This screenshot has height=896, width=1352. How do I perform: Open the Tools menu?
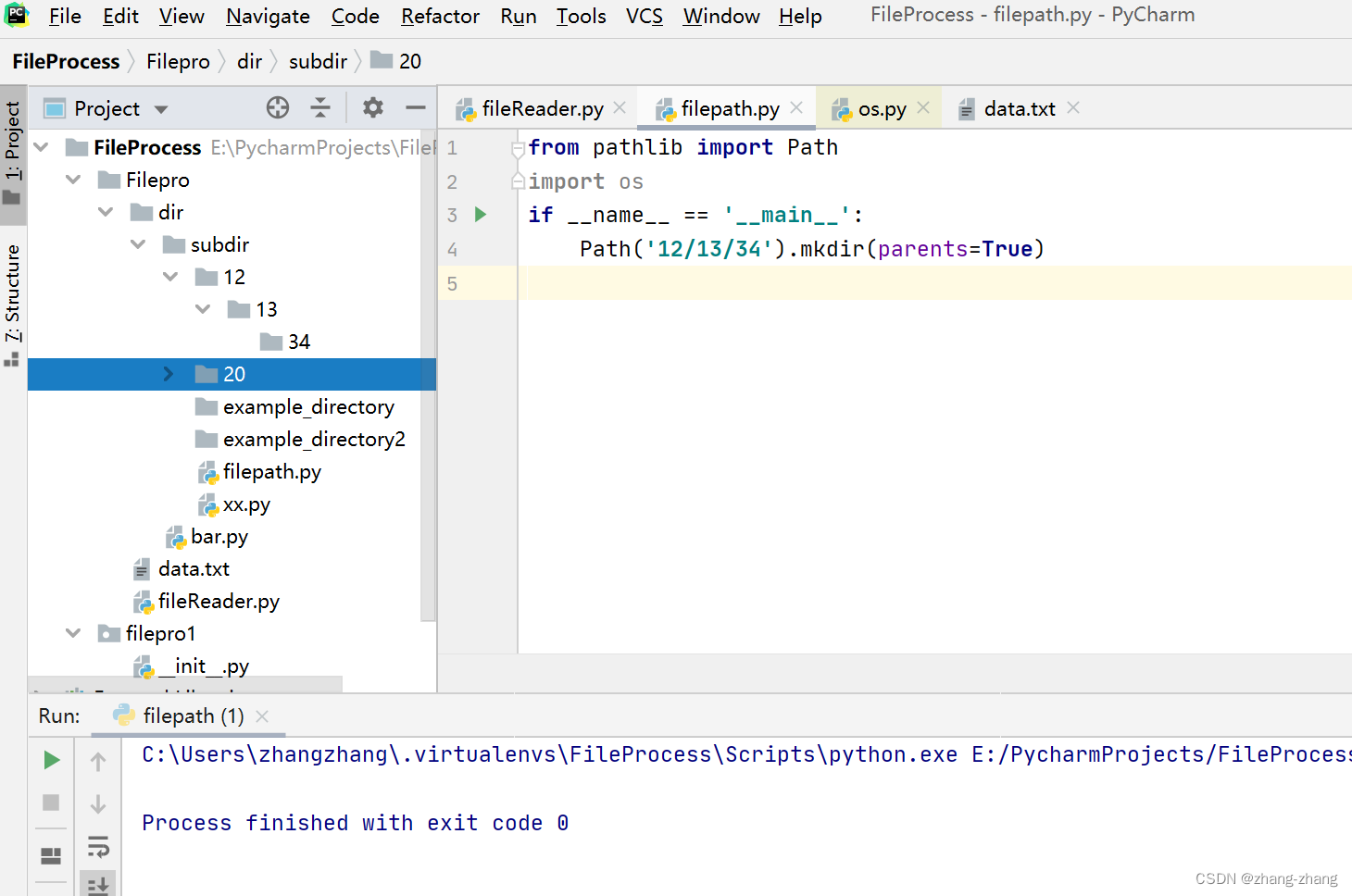[582, 16]
